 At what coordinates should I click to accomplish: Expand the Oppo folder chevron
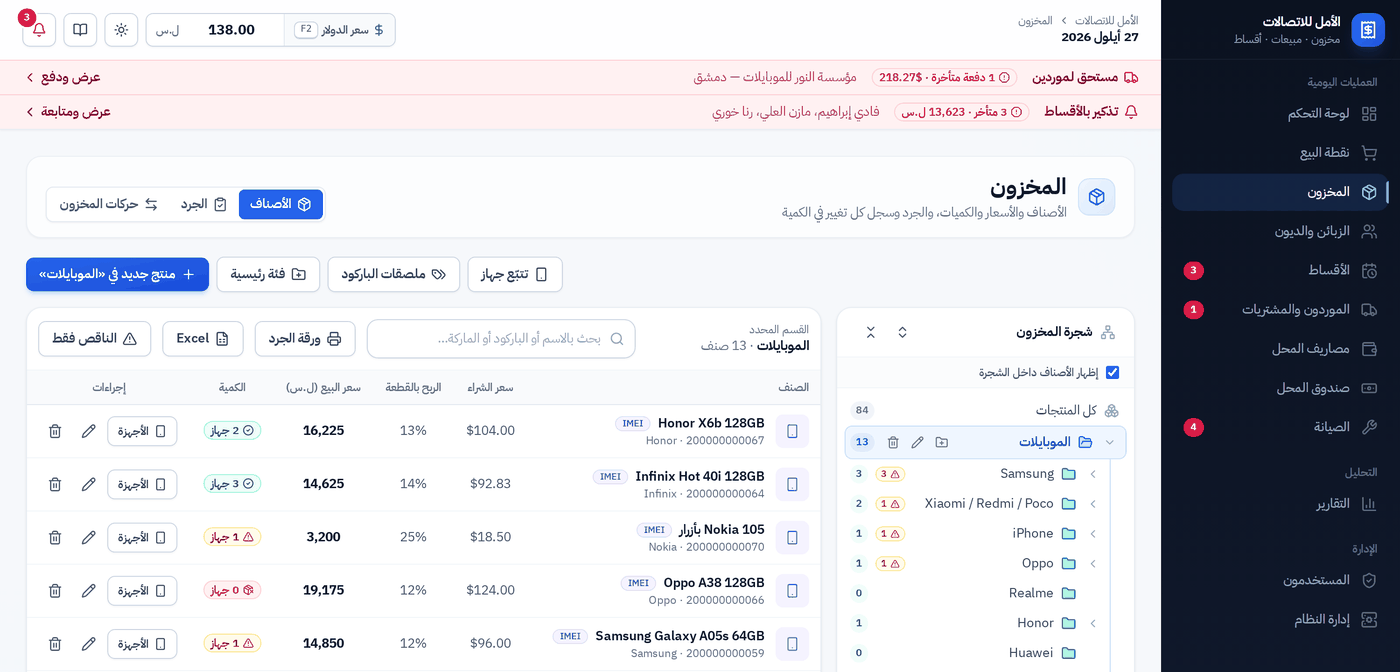click(x=1093, y=563)
